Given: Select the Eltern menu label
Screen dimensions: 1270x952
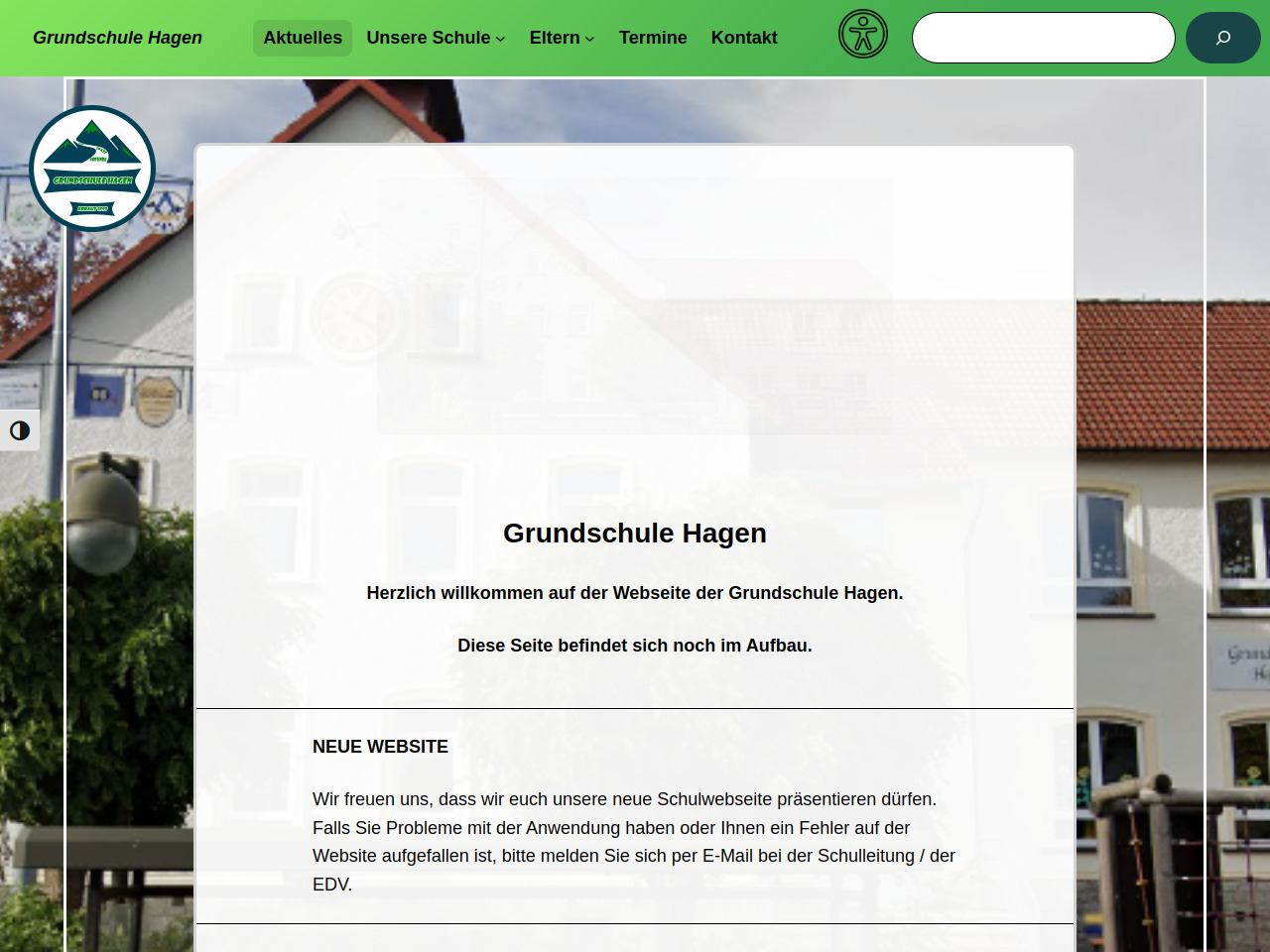Looking at the screenshot, I should [x=554, y=38].
